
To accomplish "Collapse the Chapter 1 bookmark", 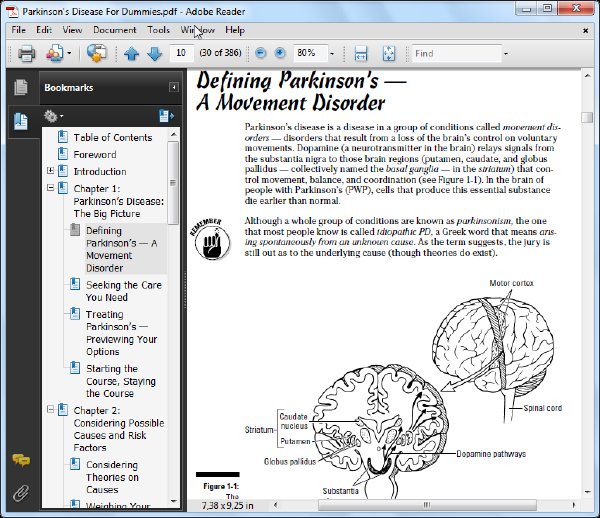I will [x=50, y=187].
